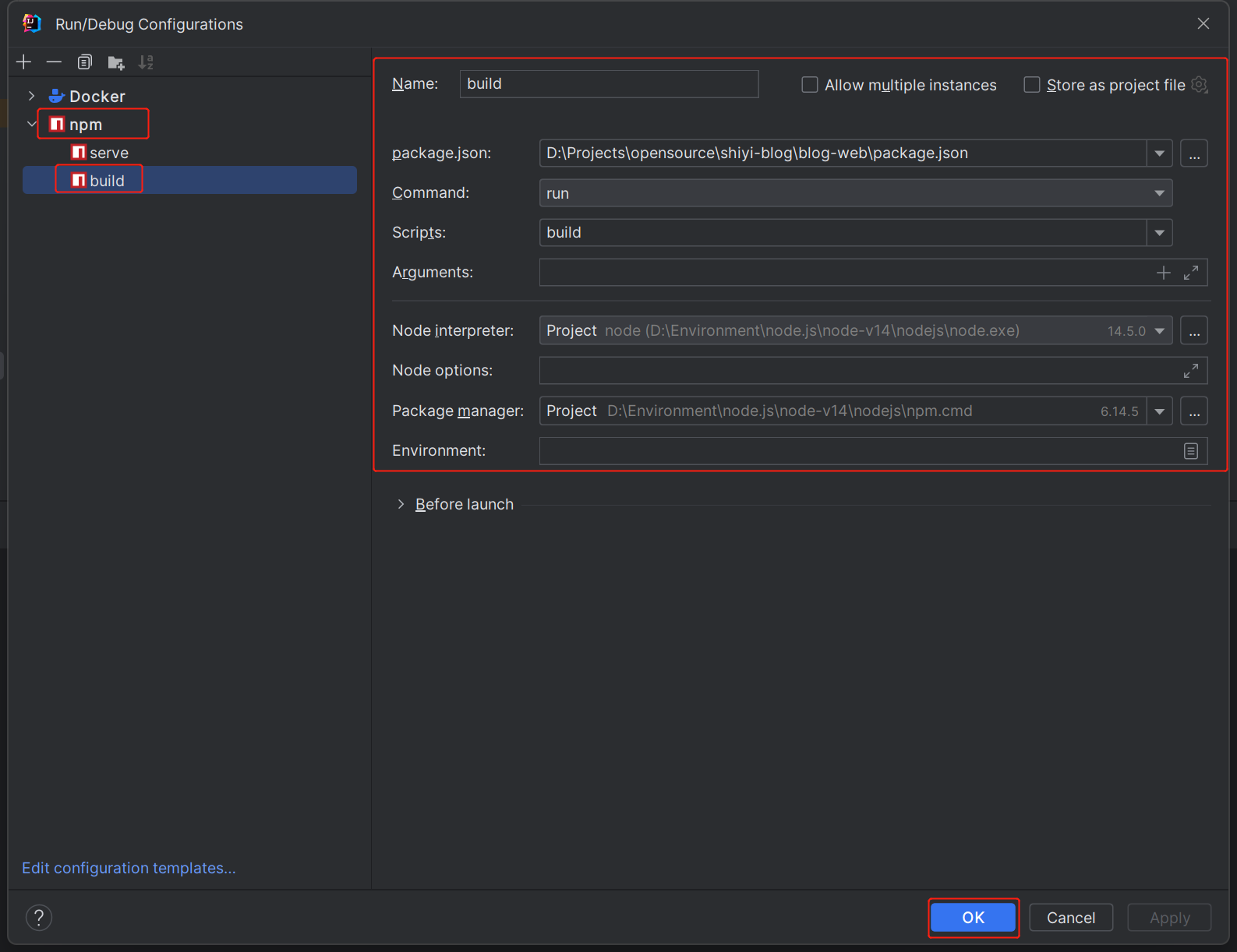Click the help question mark icon

[x=39, y=918]
